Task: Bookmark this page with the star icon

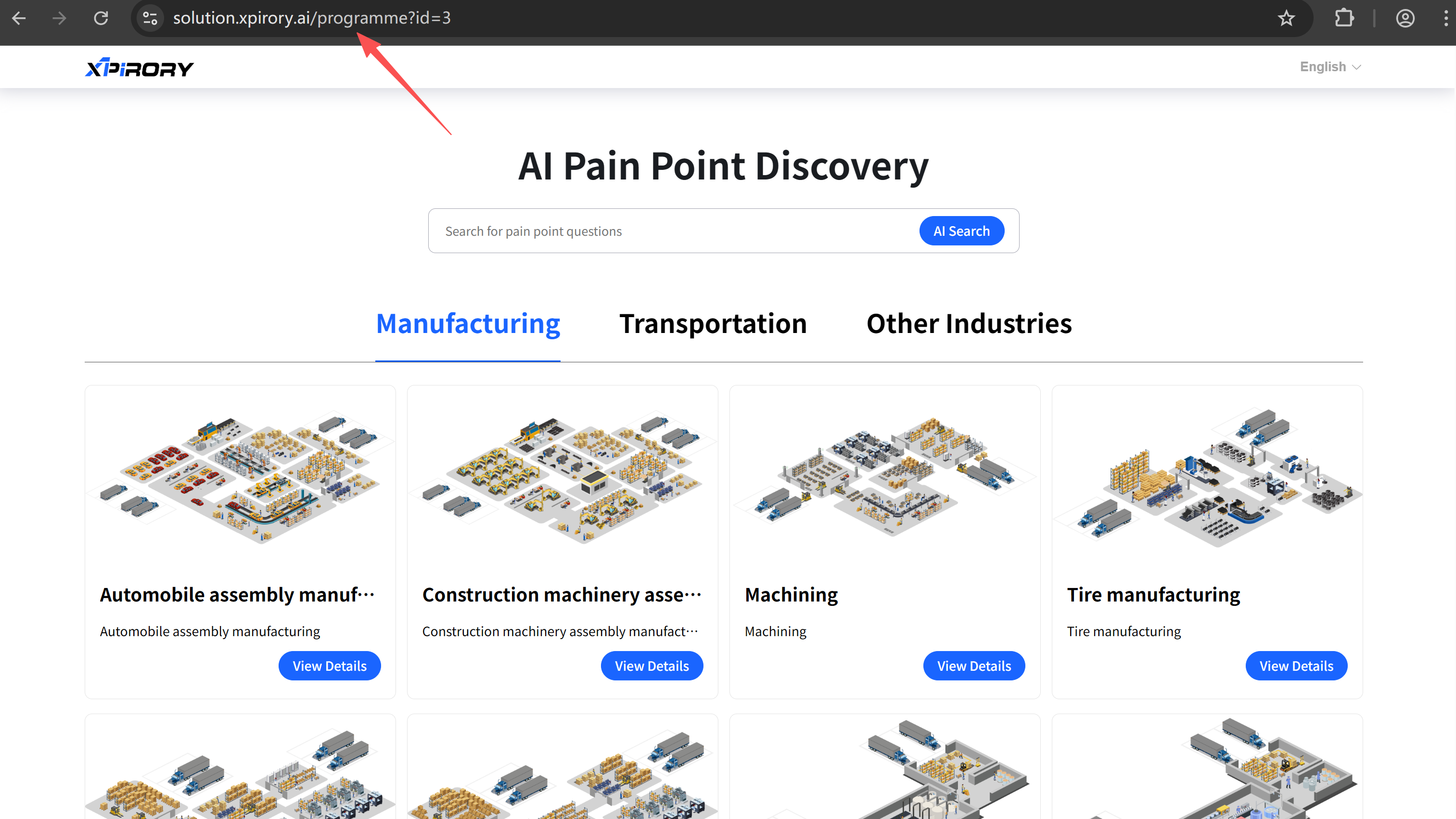Action: tap(1287, 18)
